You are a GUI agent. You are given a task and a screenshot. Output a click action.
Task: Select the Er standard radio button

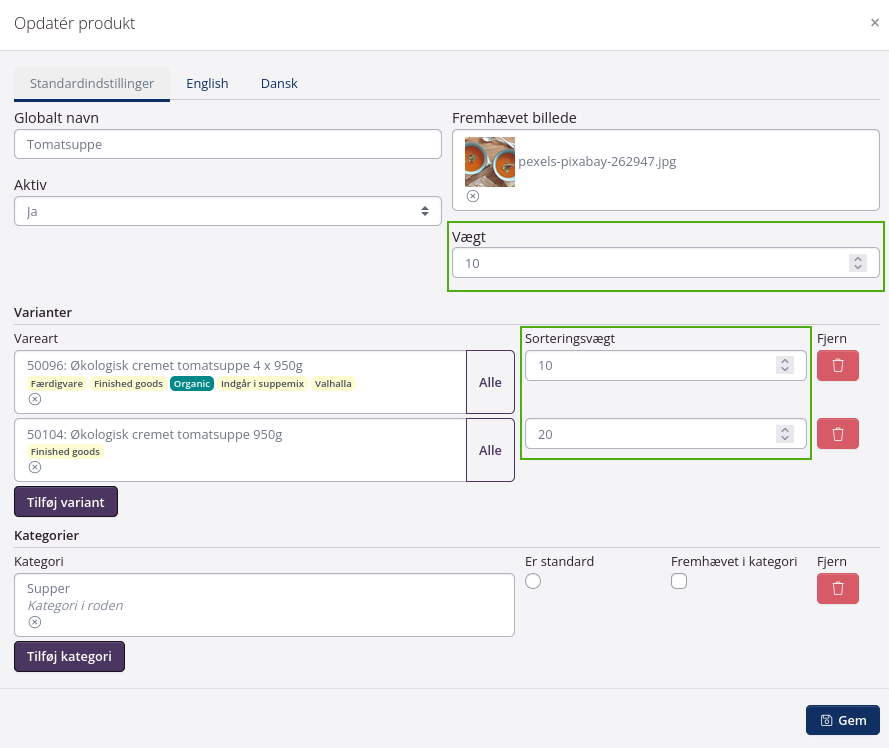point(533,582)
